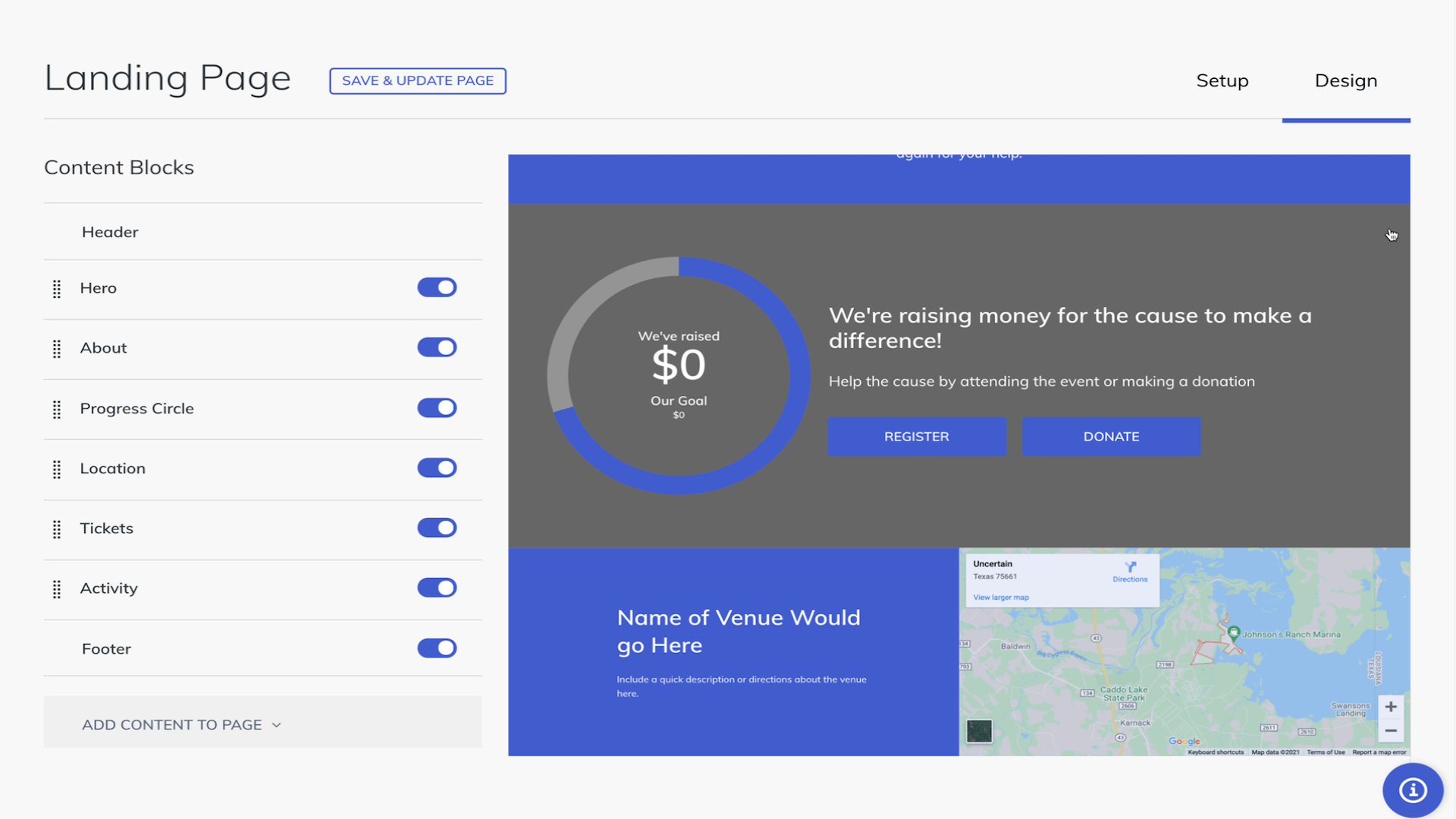The image size is (1456, 819).
Task: Grab the drag handle beside Tickets
Action: click(x=57, y=529)
